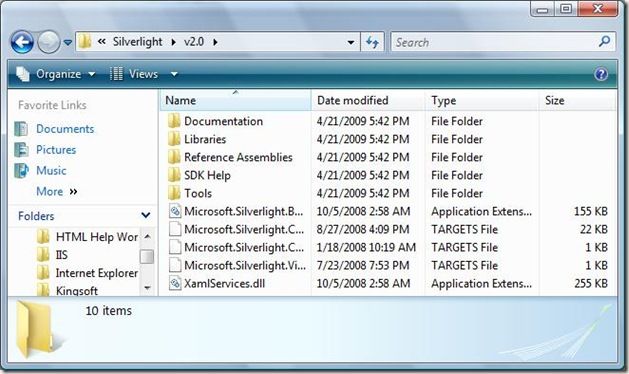Image resolution: width=629 pixels, height=374 pixels.
Task: Expand arrow after Silverlight breadcrumb
Action: coord(173,42)
